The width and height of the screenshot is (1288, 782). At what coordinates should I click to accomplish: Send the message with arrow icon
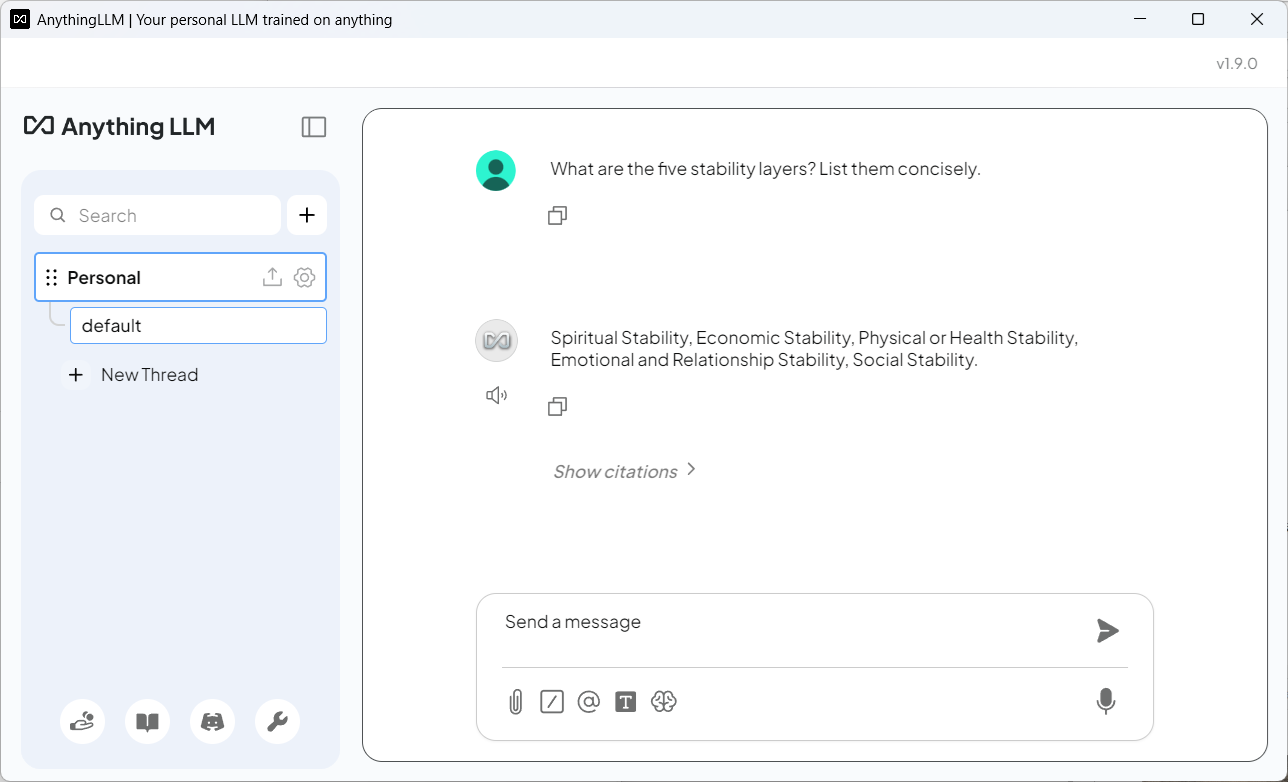1107,630
